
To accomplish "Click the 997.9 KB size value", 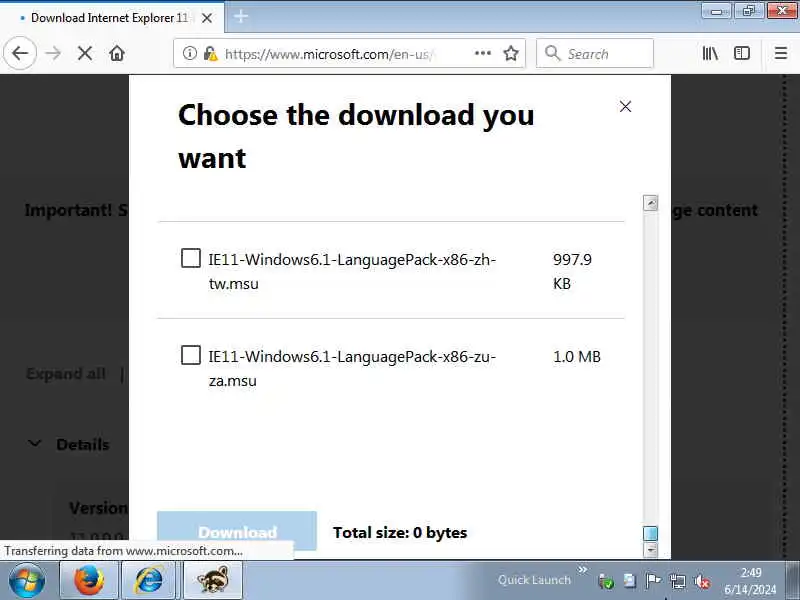I will tap(572, 271).
